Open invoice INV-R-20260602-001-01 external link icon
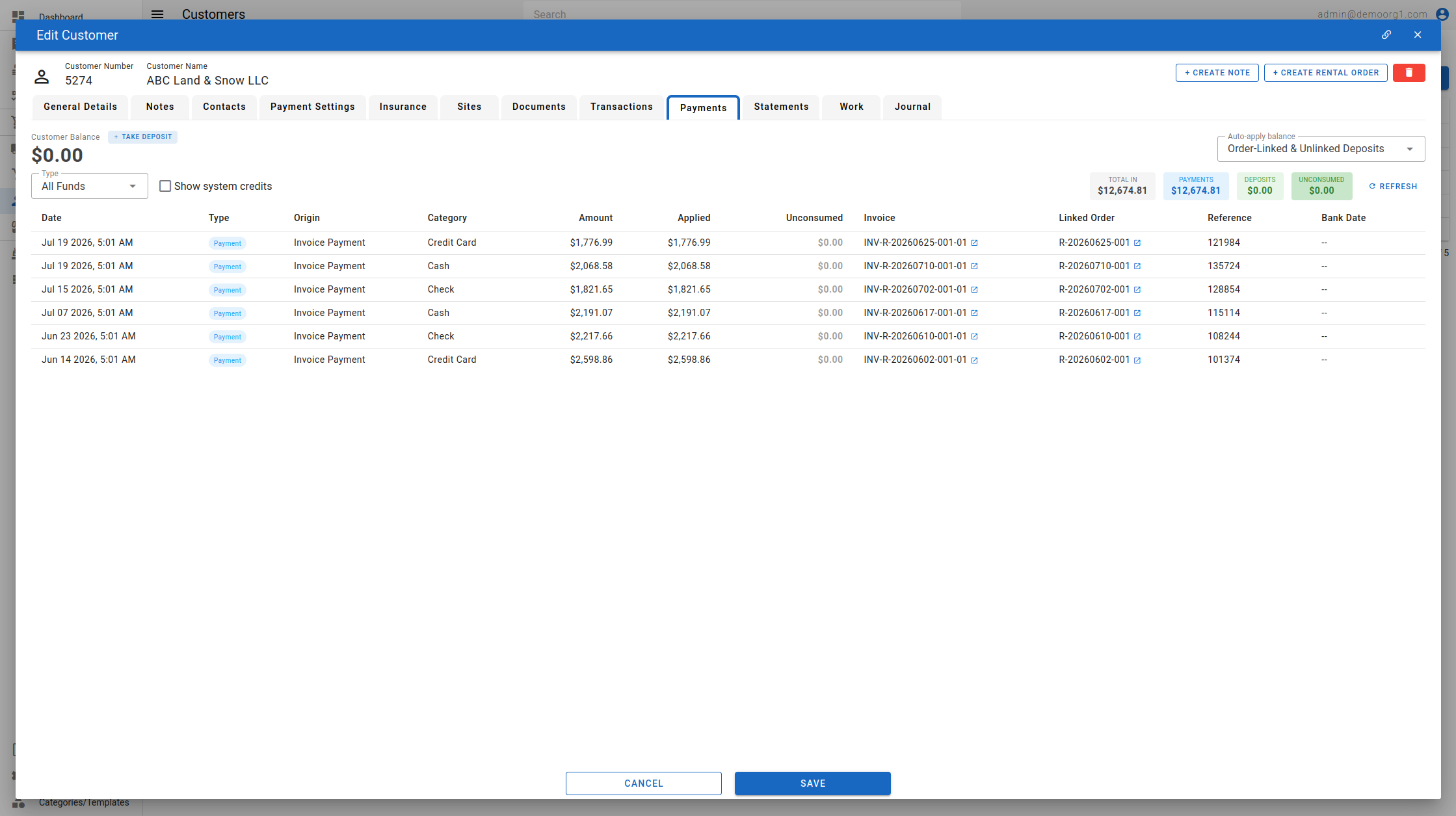Viewport: 1456px width, 816px height. 974,360
